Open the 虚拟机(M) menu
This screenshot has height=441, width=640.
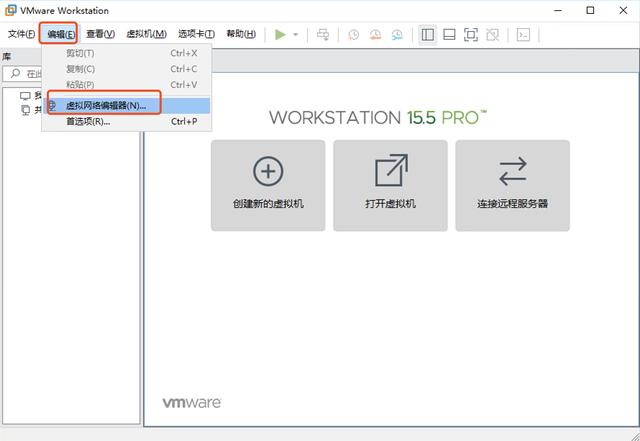coord(147,34)
